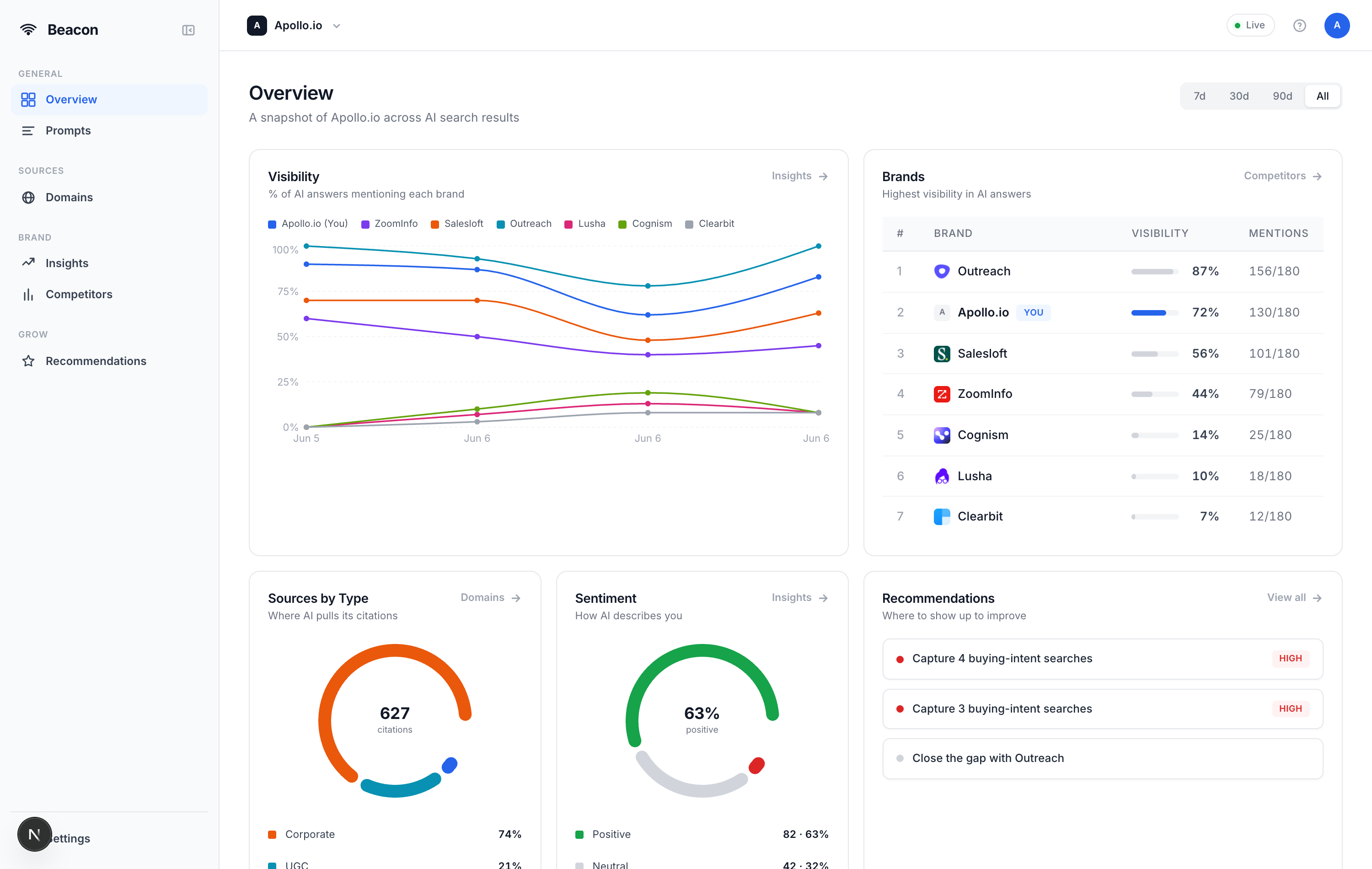Viewport: 1372px width, 869px height.
Task: Click the Live status indicator
Action: pos(1250,25)
